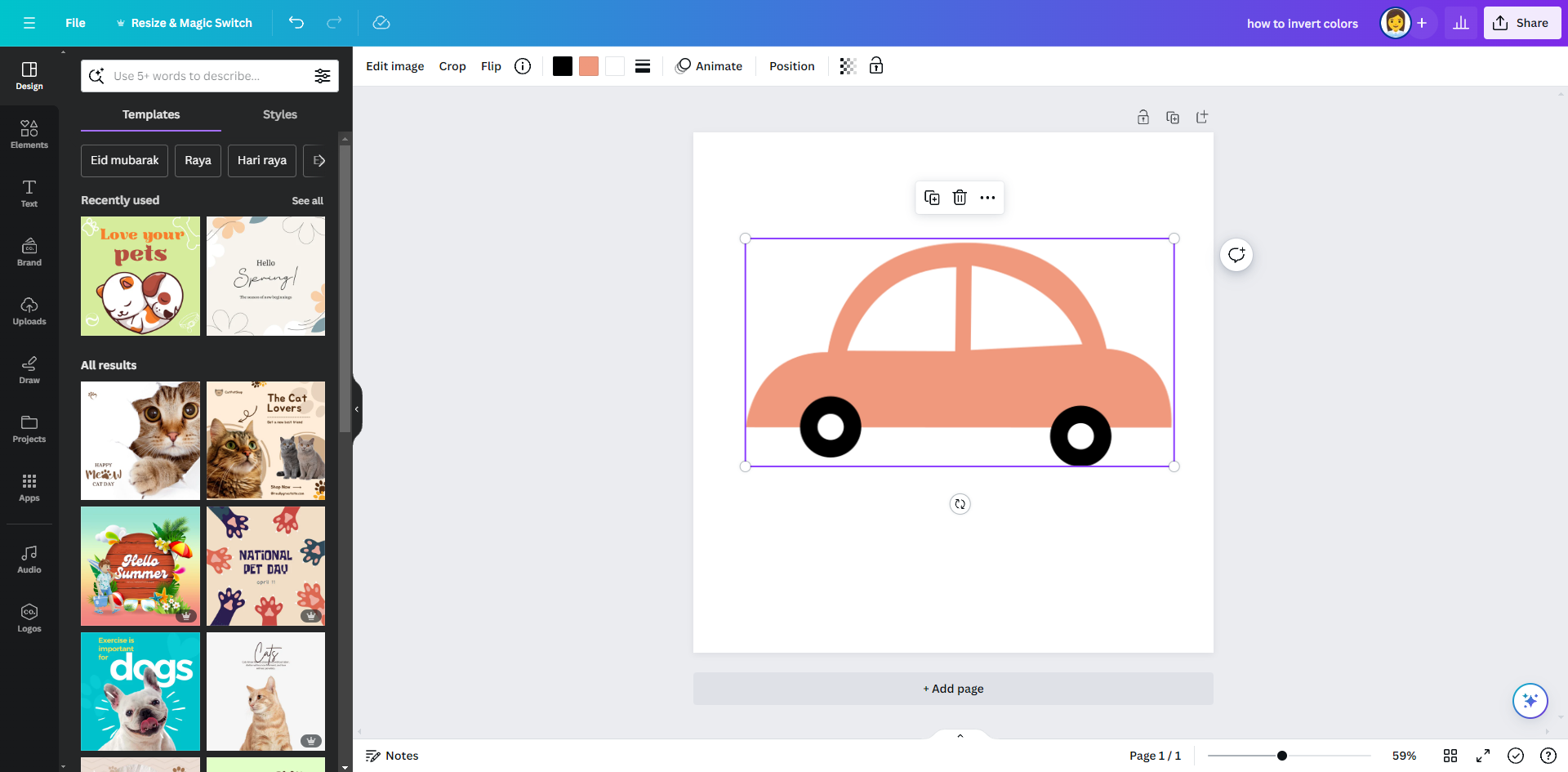Open the Position panel
The height and width of the screenshot is (772, 1568).
point(792,66)
